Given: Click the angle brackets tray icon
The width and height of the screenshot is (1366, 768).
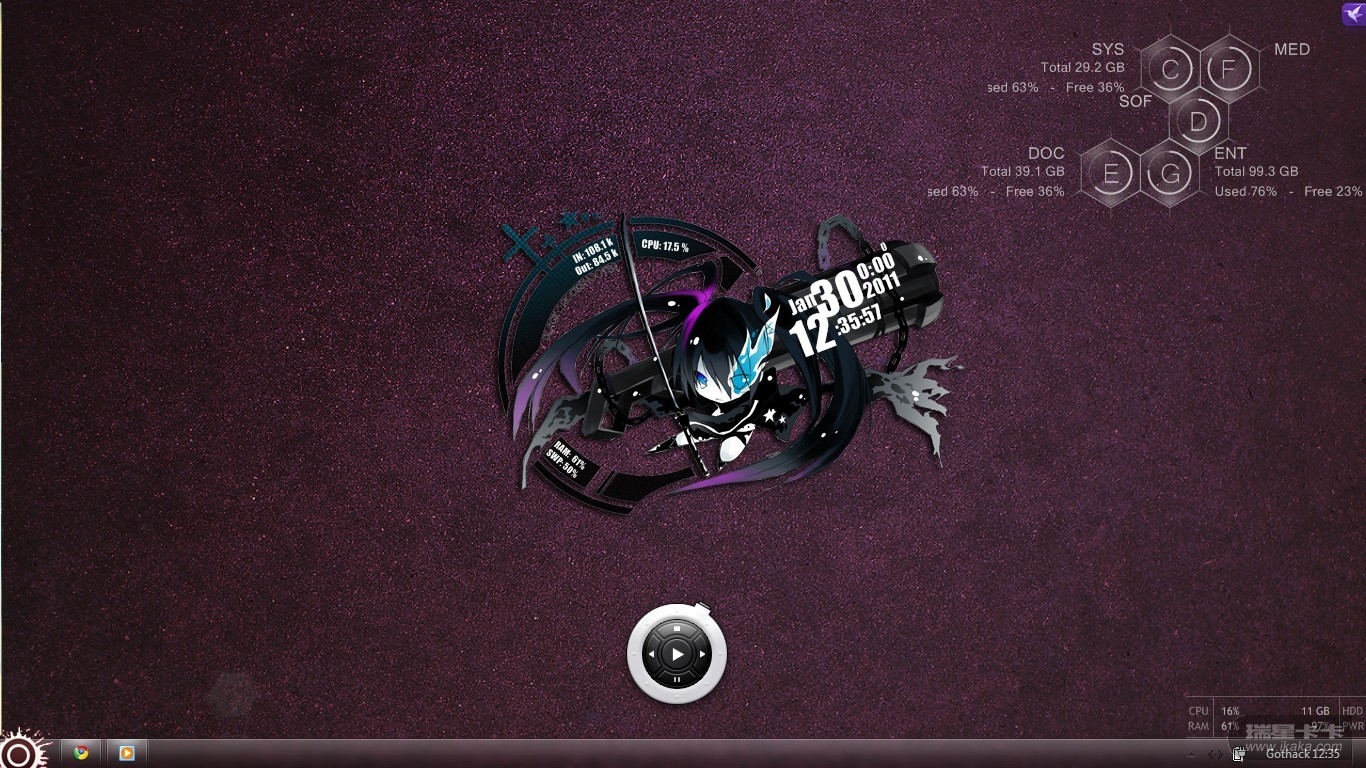Looking at the screenshot, I should (1215, 754).
